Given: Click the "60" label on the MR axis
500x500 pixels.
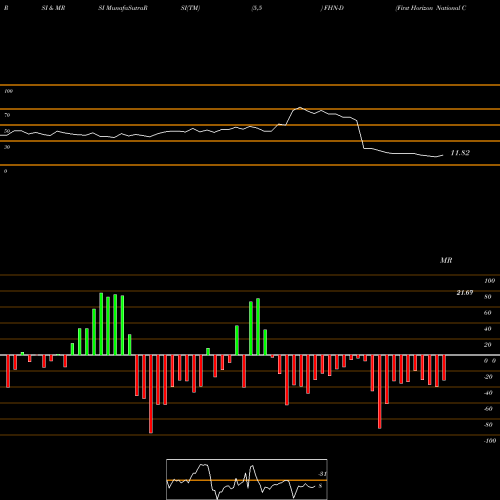Looking at the screenshot, I should (487, 313).
